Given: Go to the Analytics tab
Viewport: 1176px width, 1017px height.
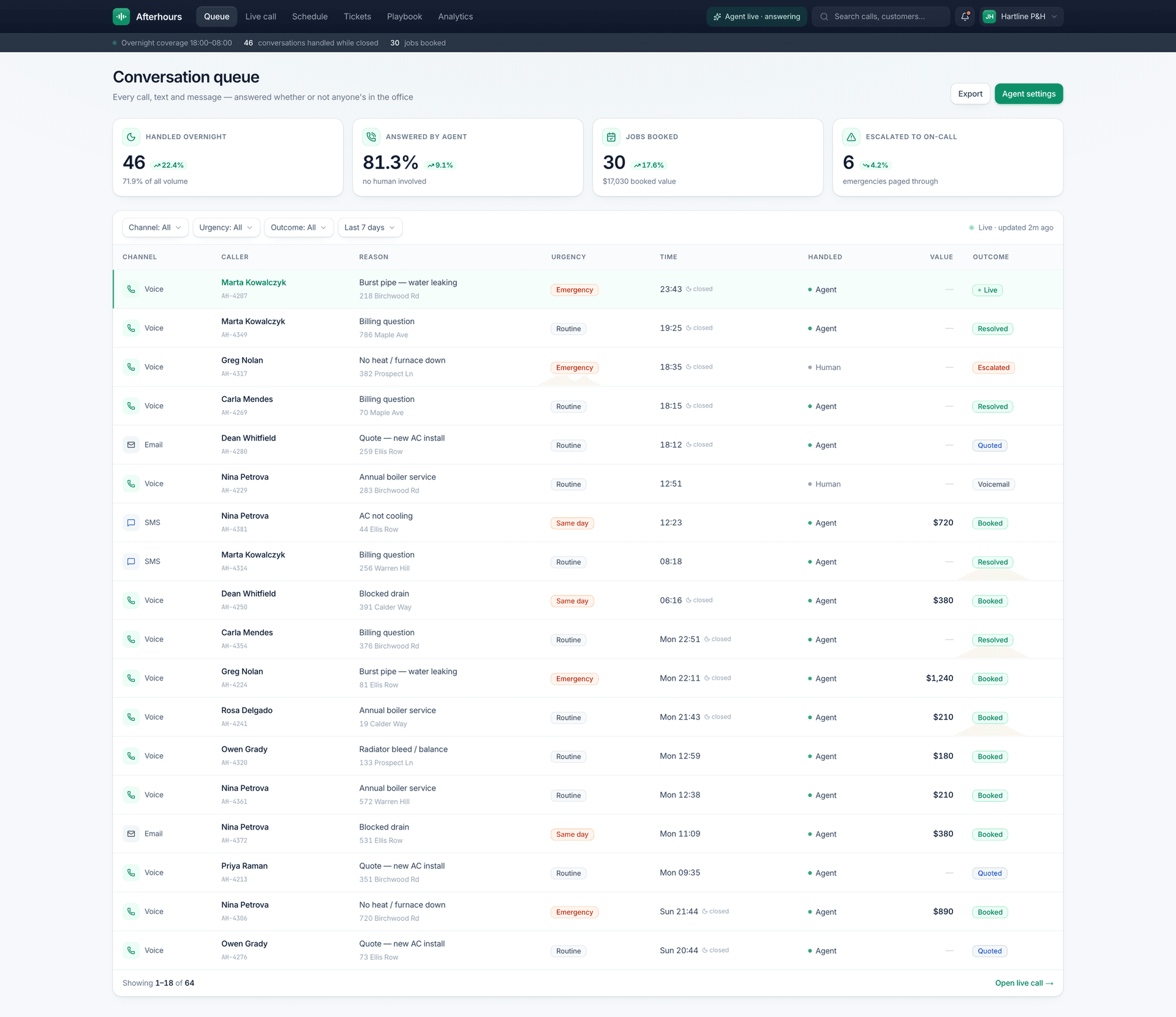Looking at the screenshot, I should [455, 17].
